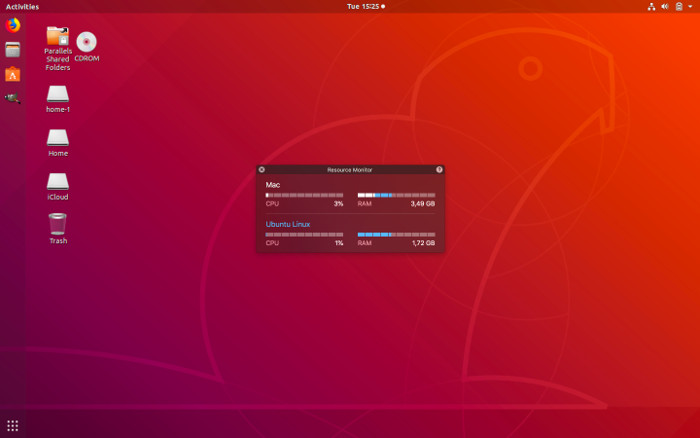
Task: Show Applications grid button
Action: (x=12, y=425)
